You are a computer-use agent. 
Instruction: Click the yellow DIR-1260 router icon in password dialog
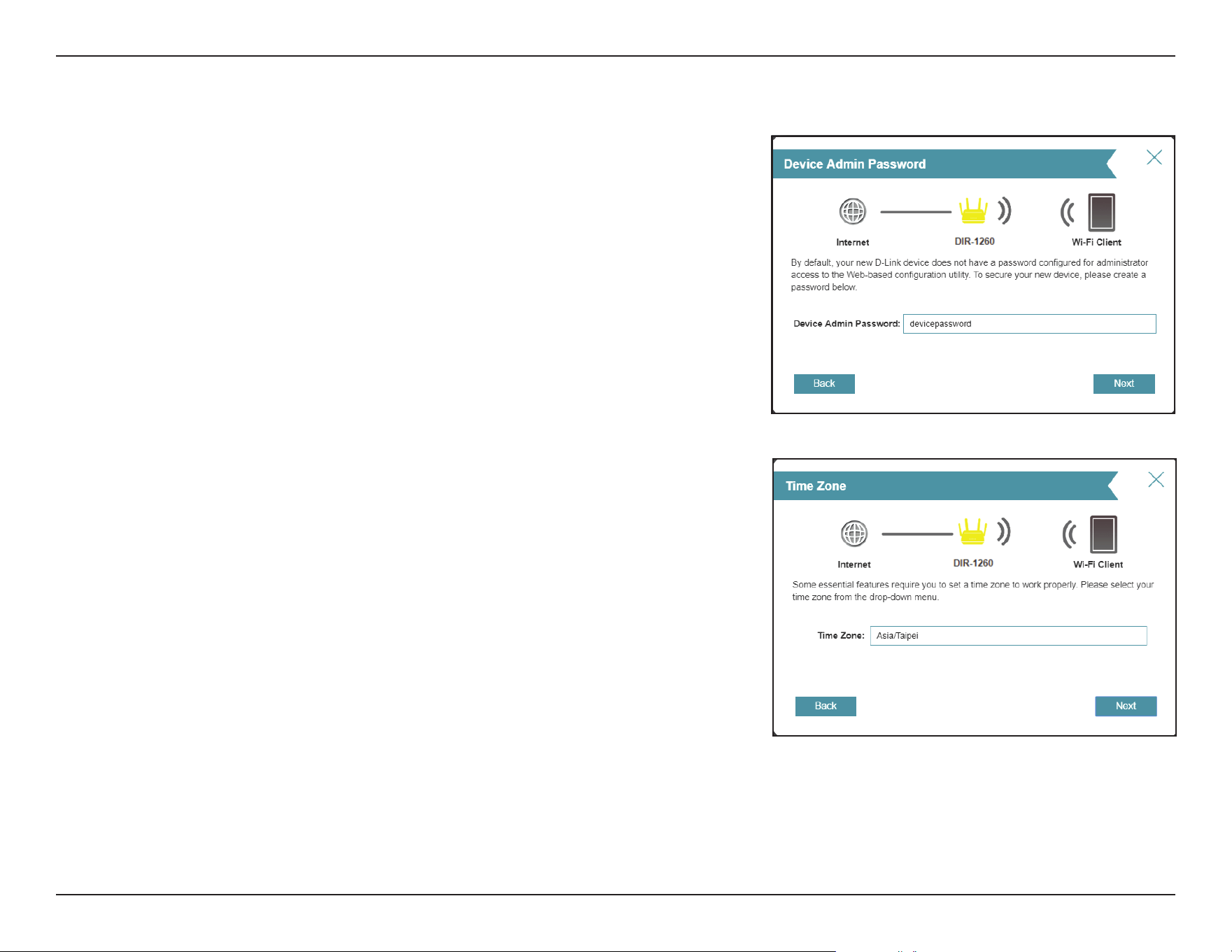point(973,211)
